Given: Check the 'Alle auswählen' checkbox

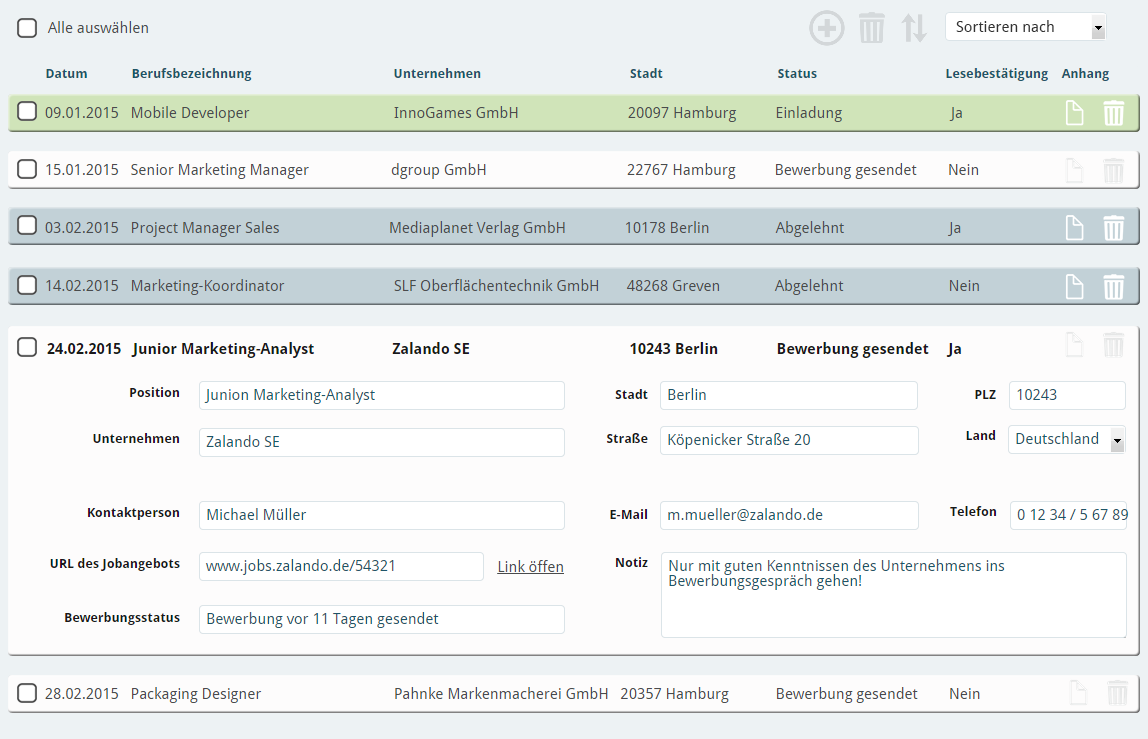Looking at the screenshot, I should tap(27, 28).
